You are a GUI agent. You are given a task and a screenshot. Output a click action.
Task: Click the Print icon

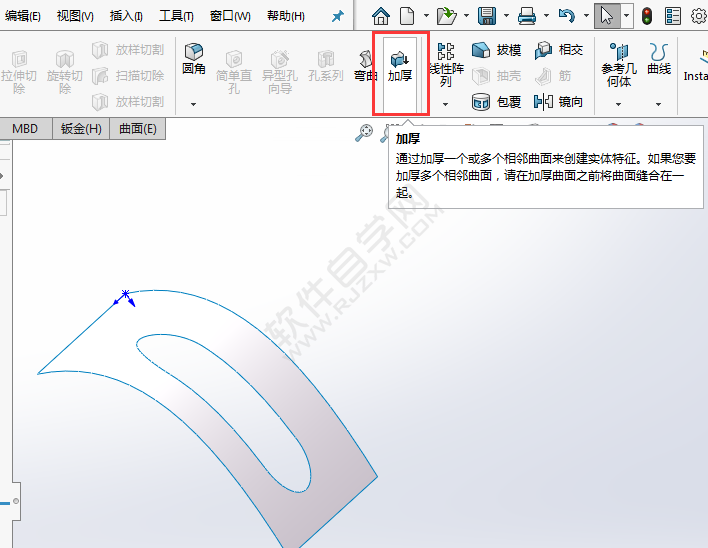526,16
